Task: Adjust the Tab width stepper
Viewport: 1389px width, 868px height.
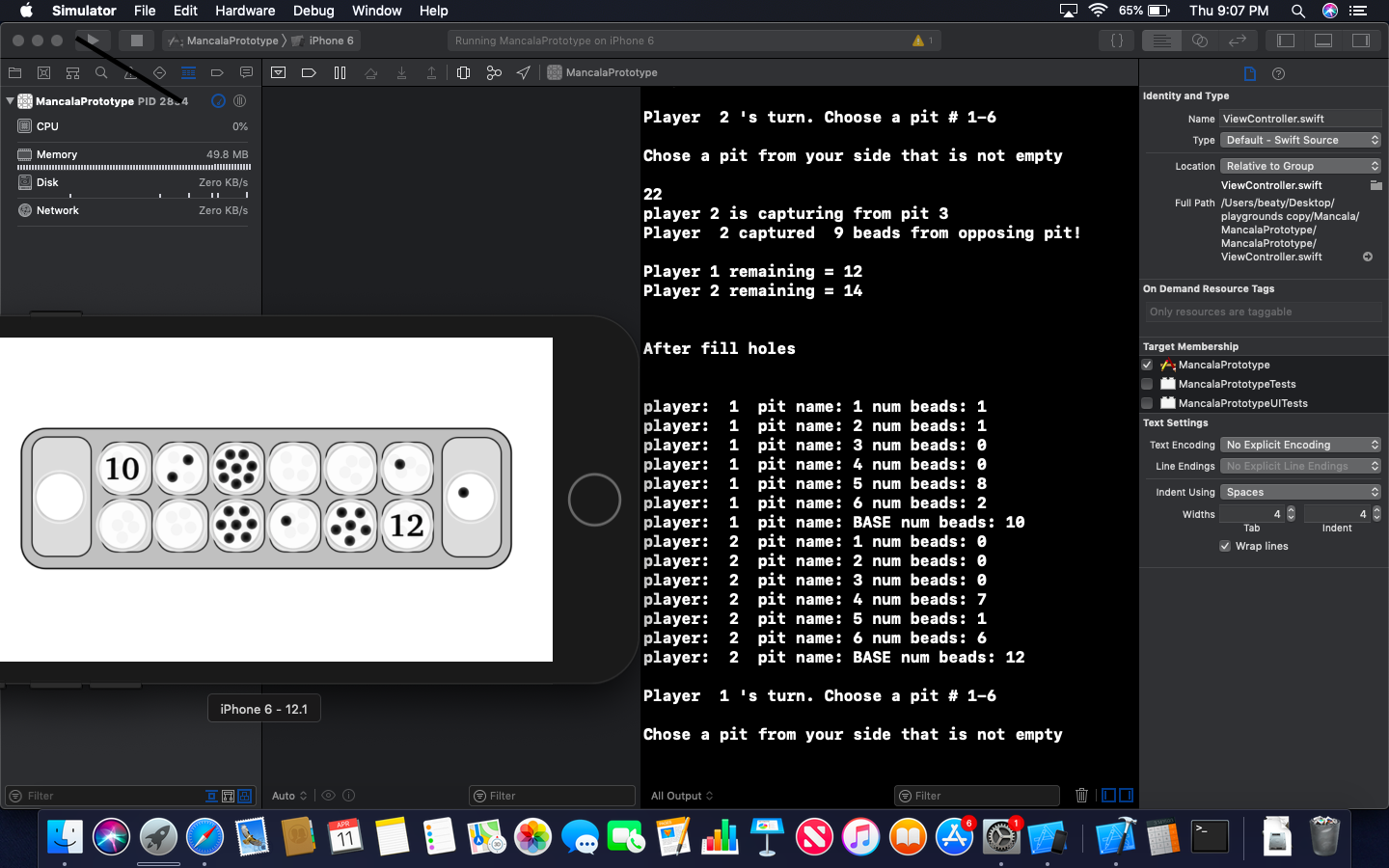Action: click(1291, 514)
